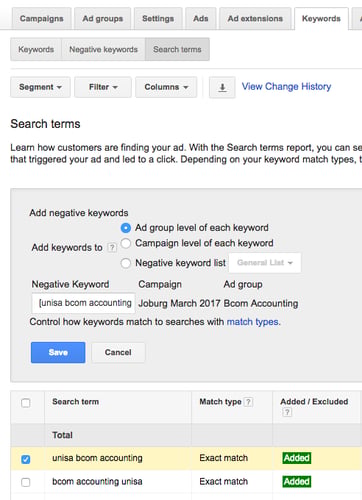362x500 pixels.
Task: Select the main Keywords tab
Action: pos(321,19)
